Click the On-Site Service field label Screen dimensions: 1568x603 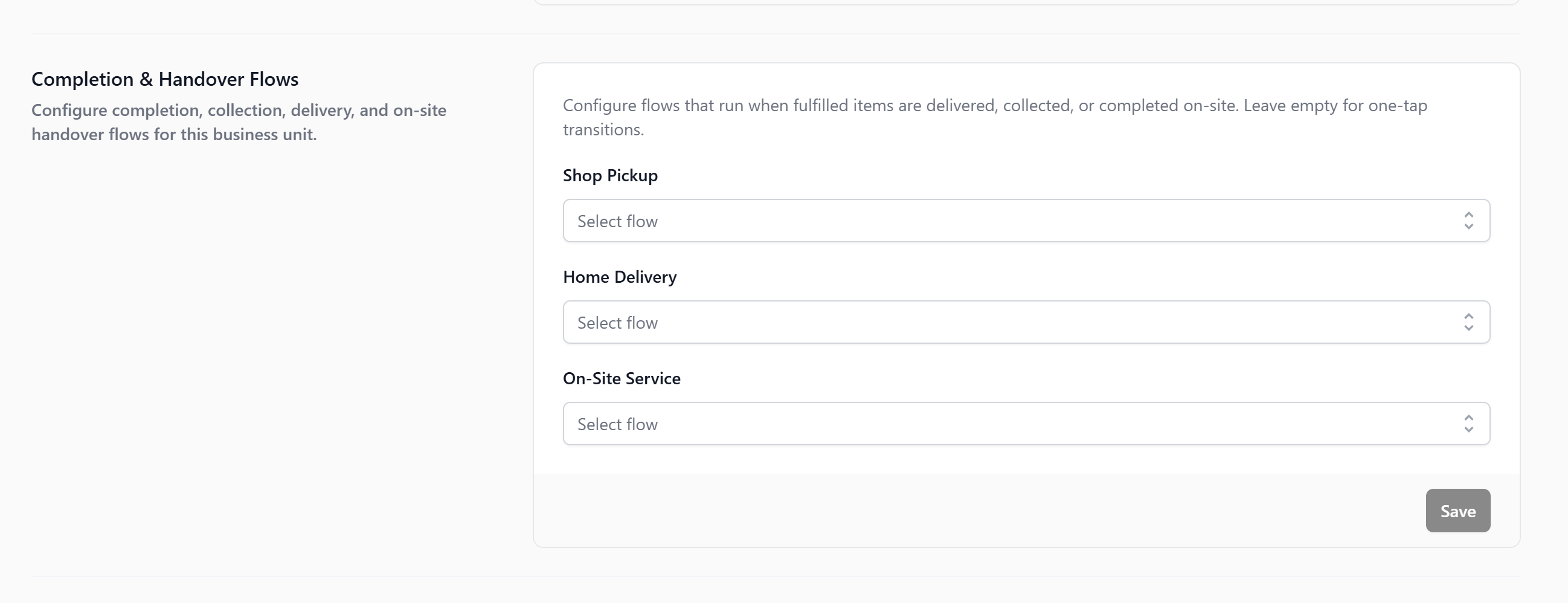(x=621, y=378)
